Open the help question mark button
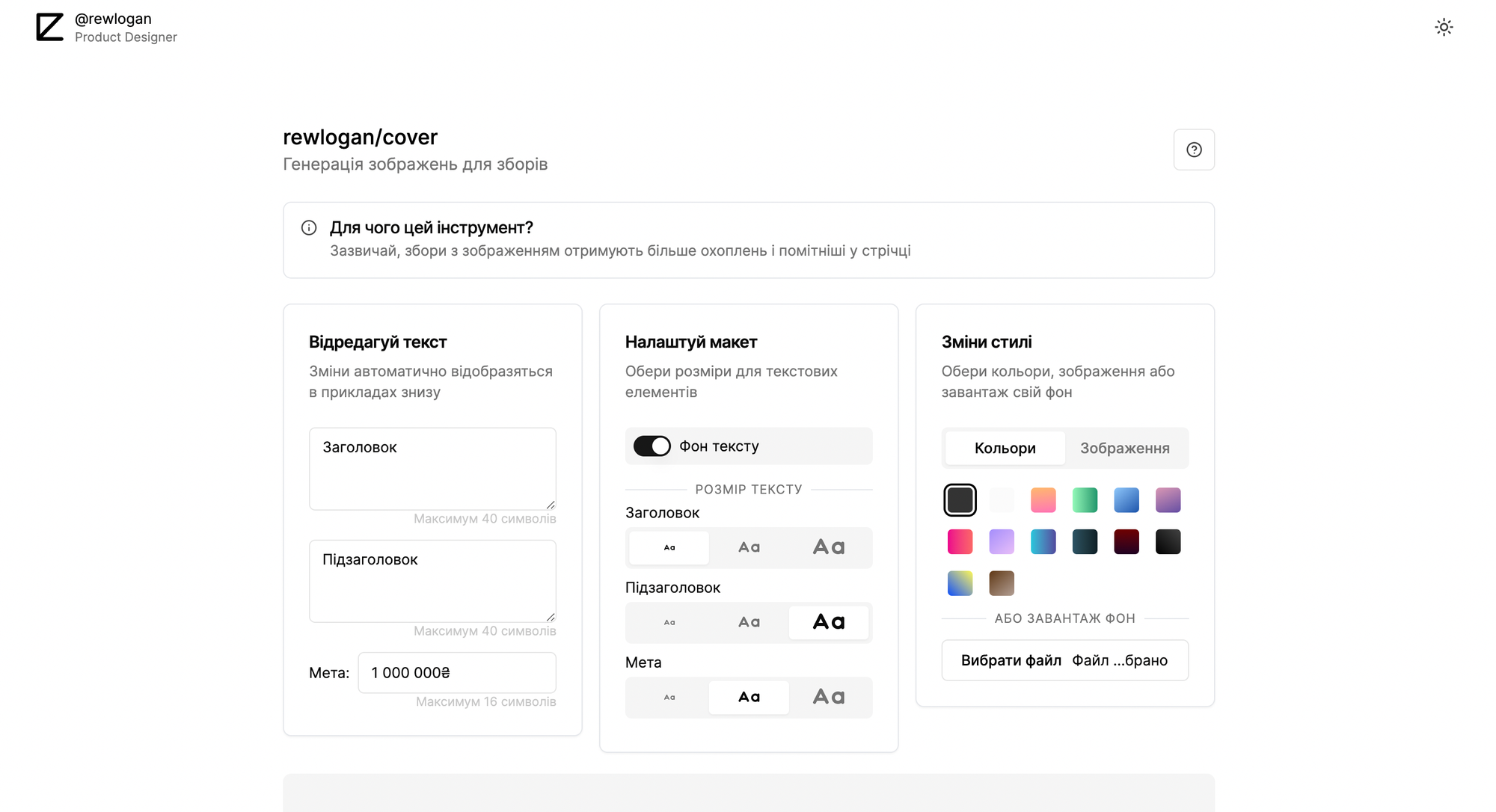 (1194, 150)
